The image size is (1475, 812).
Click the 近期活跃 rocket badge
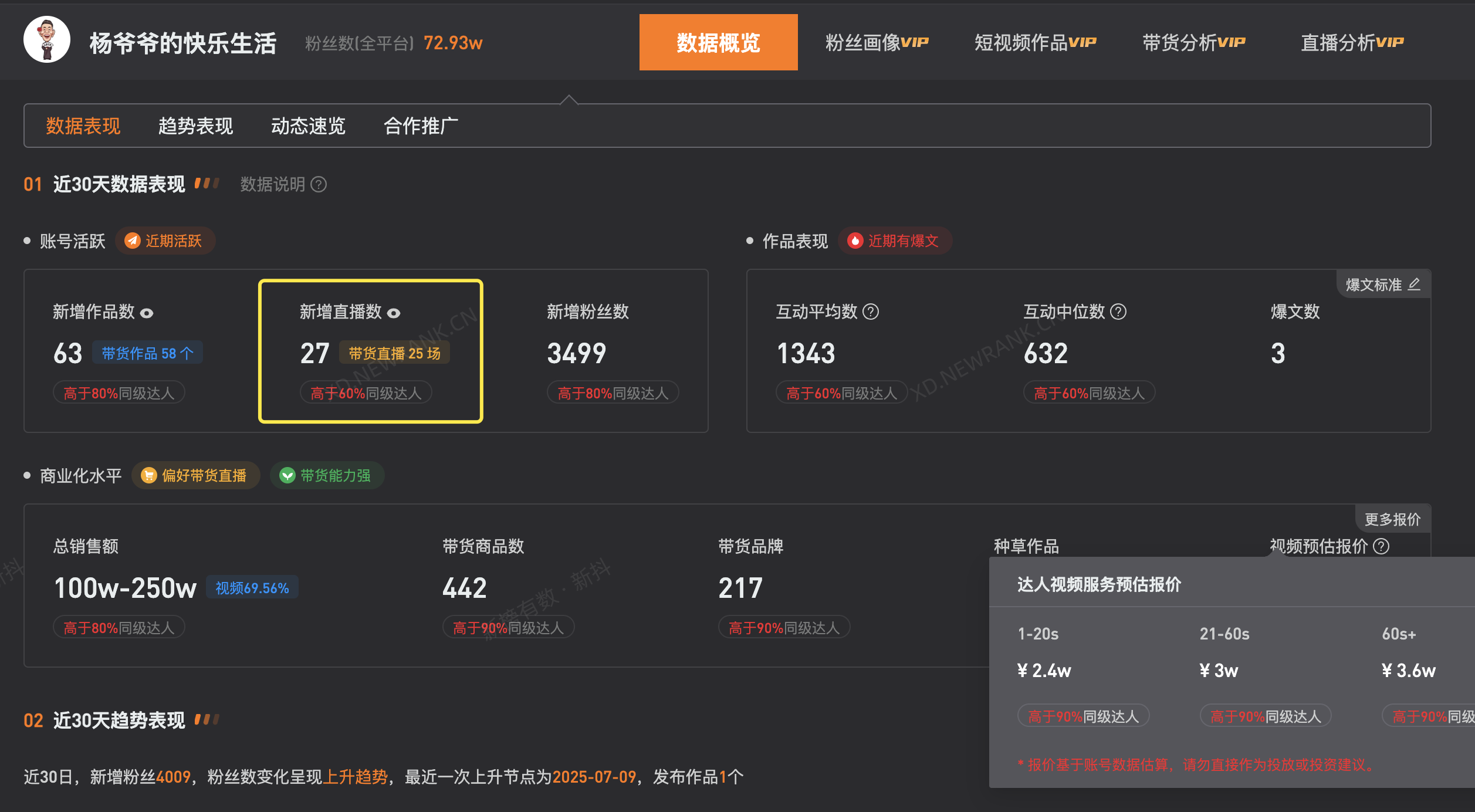click(x=165, y=241)
